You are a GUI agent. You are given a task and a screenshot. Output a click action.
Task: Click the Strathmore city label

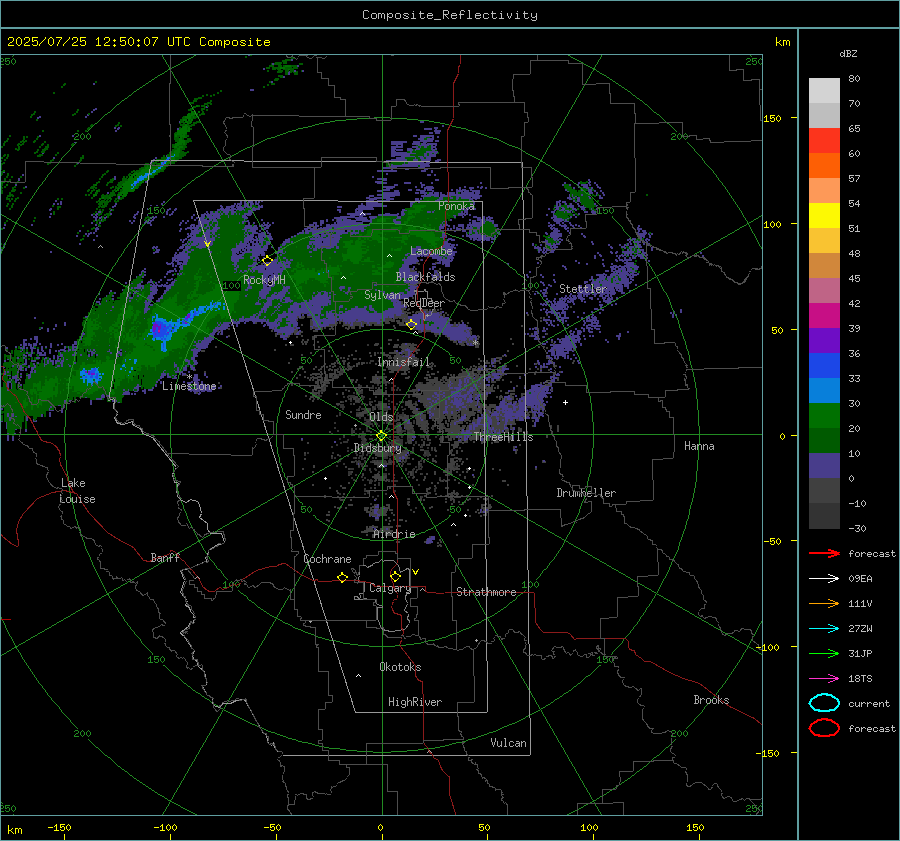(486, 592)
